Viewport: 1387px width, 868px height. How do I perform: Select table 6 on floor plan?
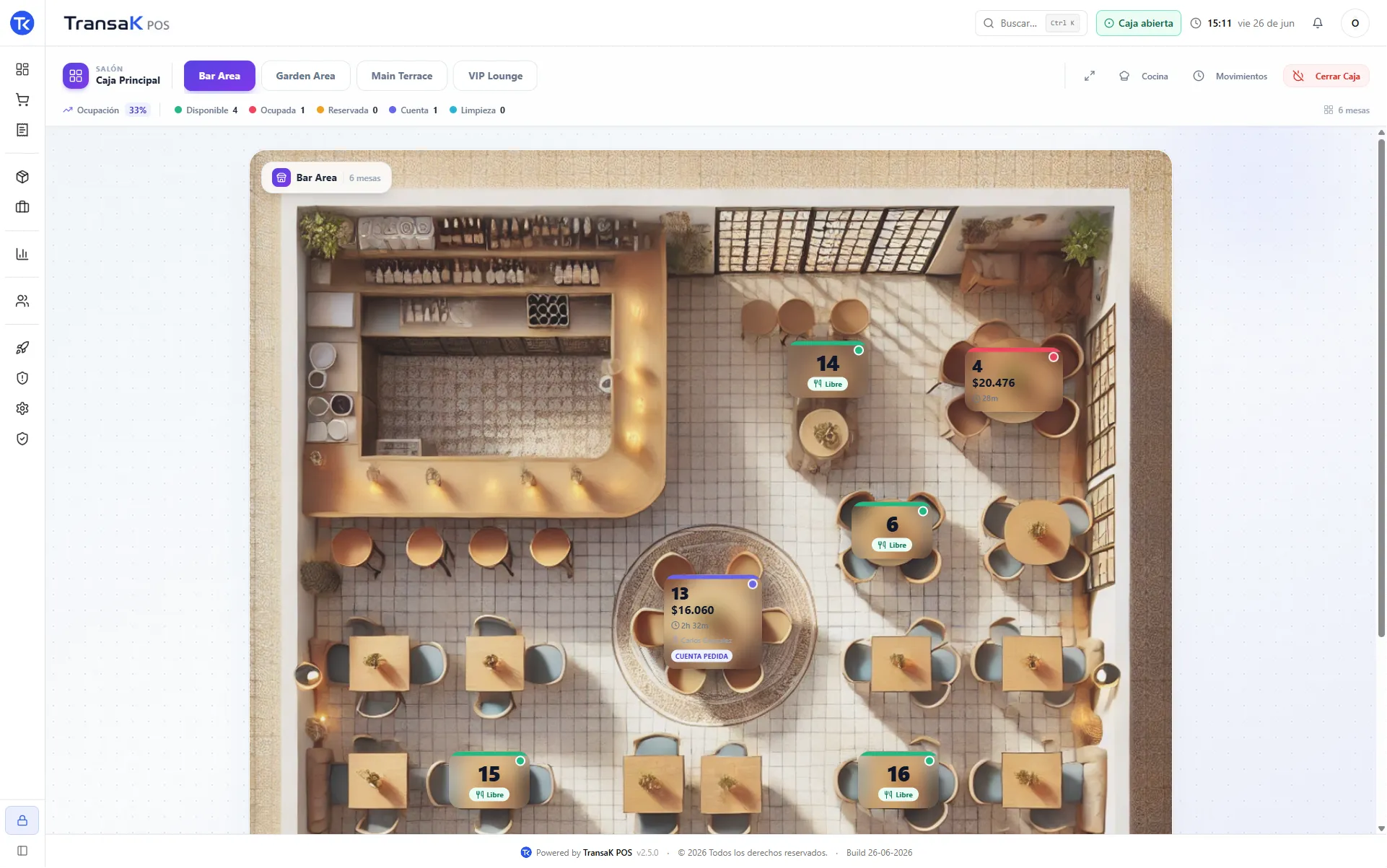pyautogui.click(x=892, y=530)
